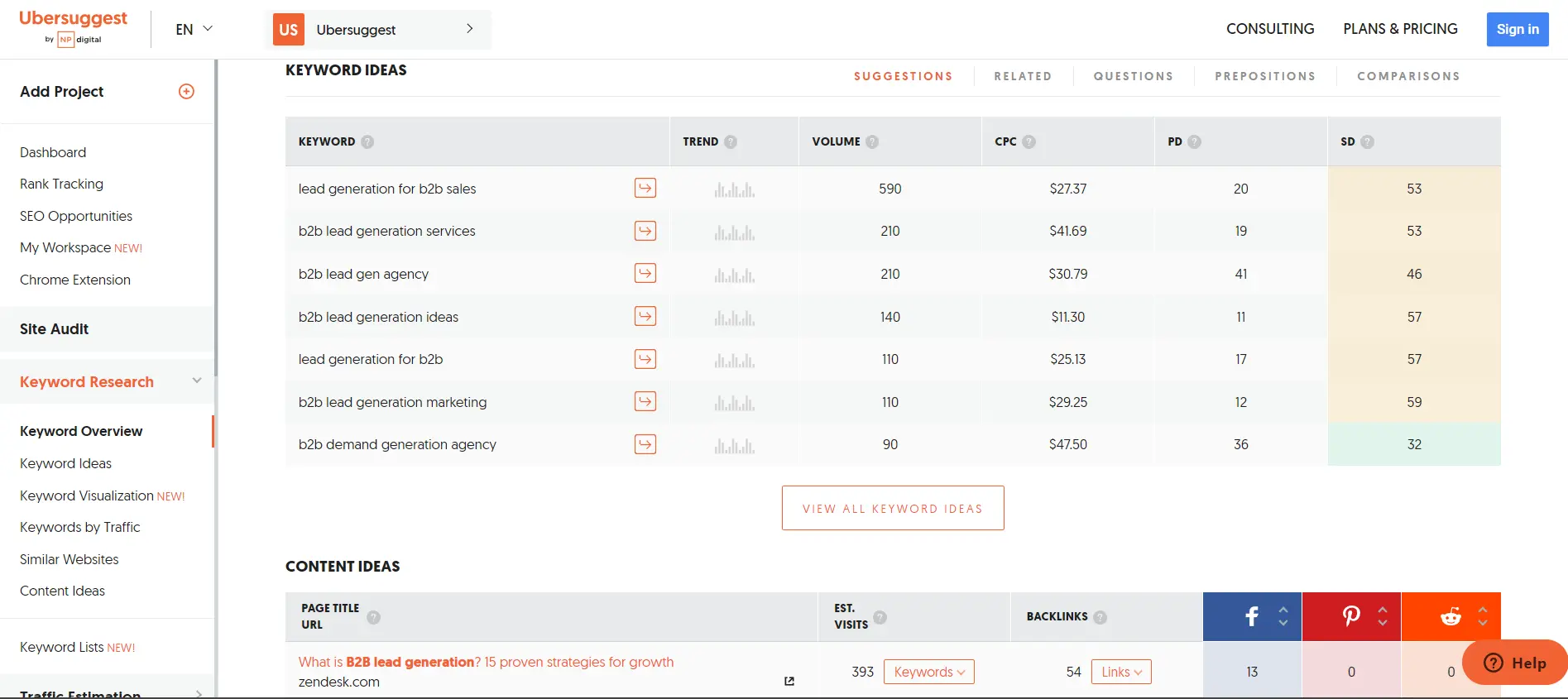View trend chart for 'lead generation for b2b sales'
Image resolution: width=1568 pixels, height=699 pixels.
(x=734, y=189)
